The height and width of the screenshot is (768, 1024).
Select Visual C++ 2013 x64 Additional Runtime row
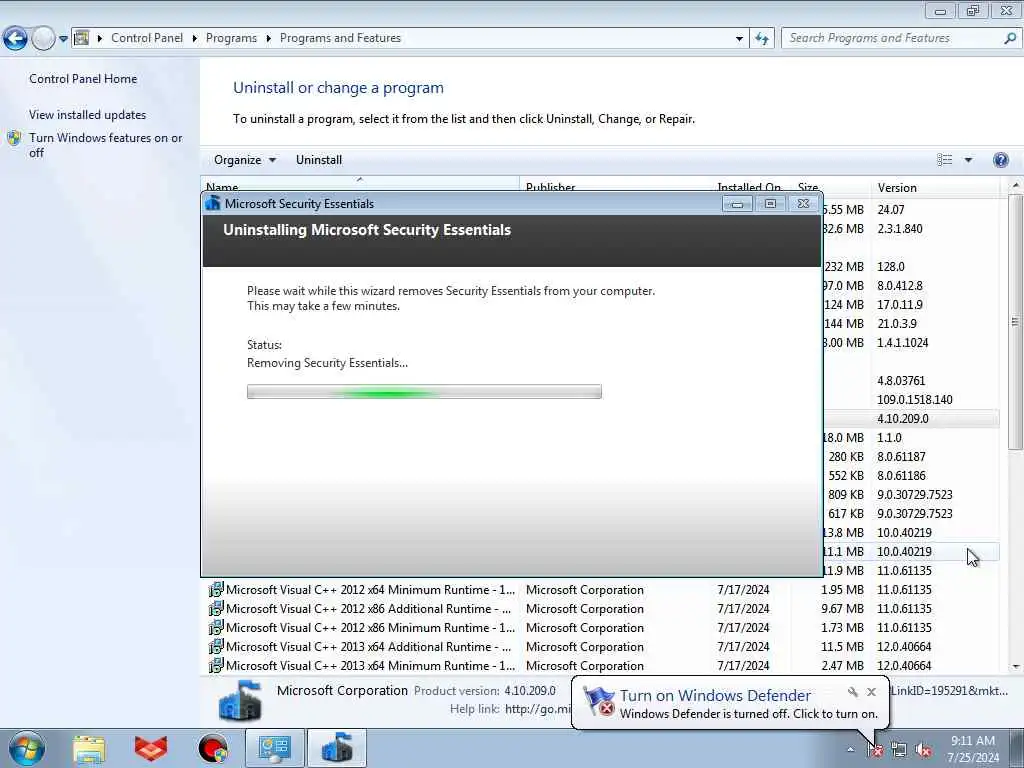601,647
